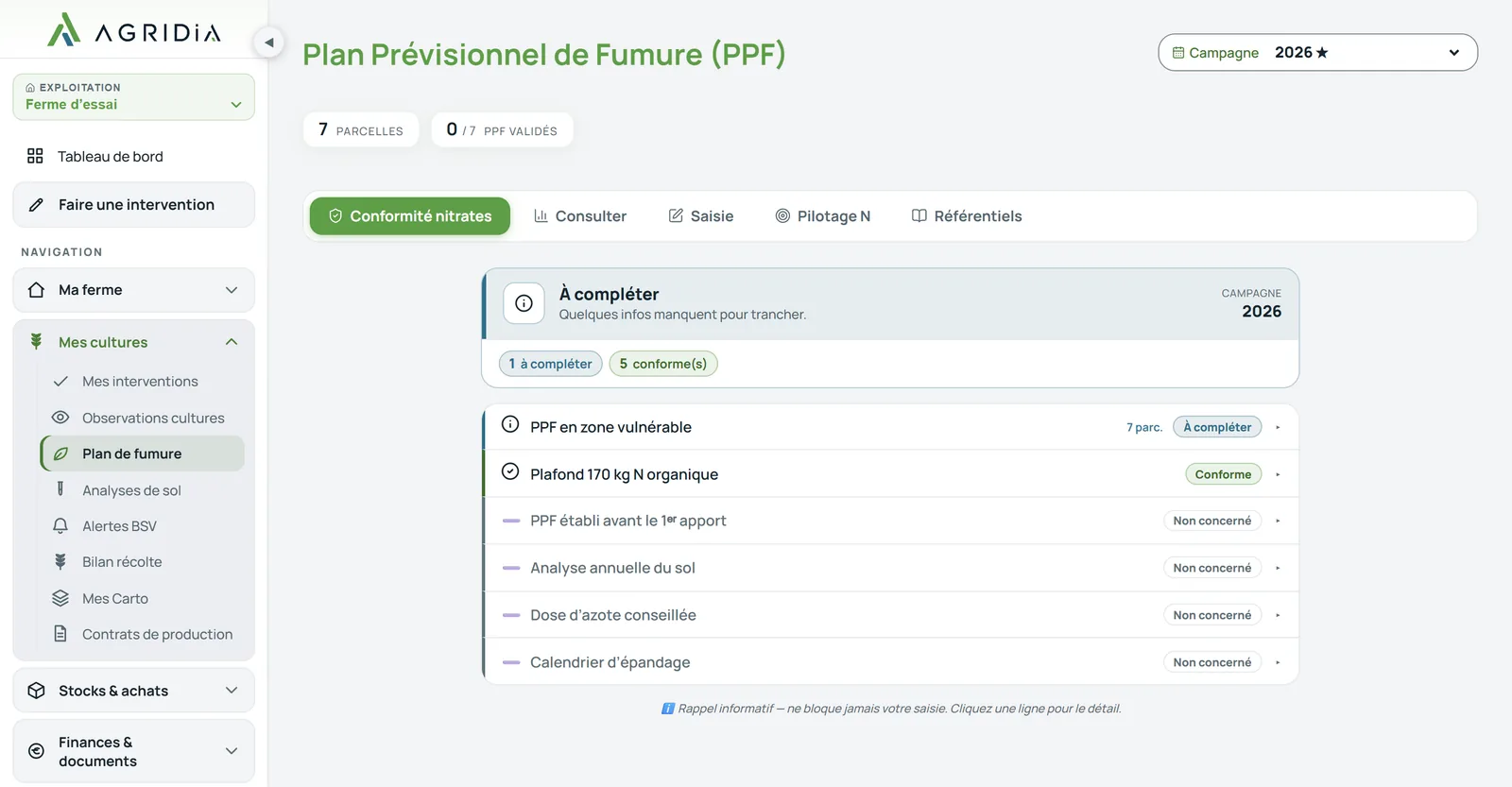Click the '1 à compléter' badge
This screenshot has width=1512, height=787.
(x=550, y=364)
